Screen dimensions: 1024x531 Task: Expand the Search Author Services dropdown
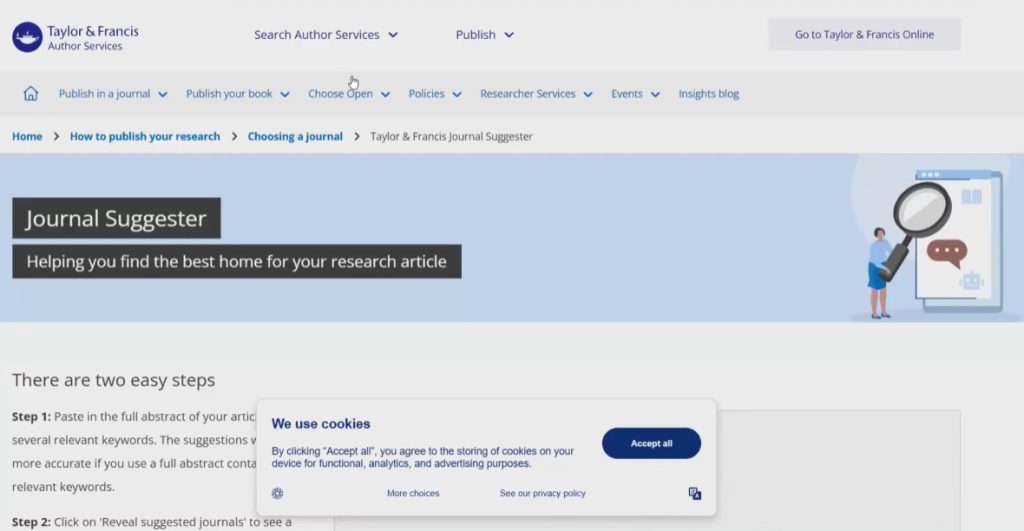point(325,35)
